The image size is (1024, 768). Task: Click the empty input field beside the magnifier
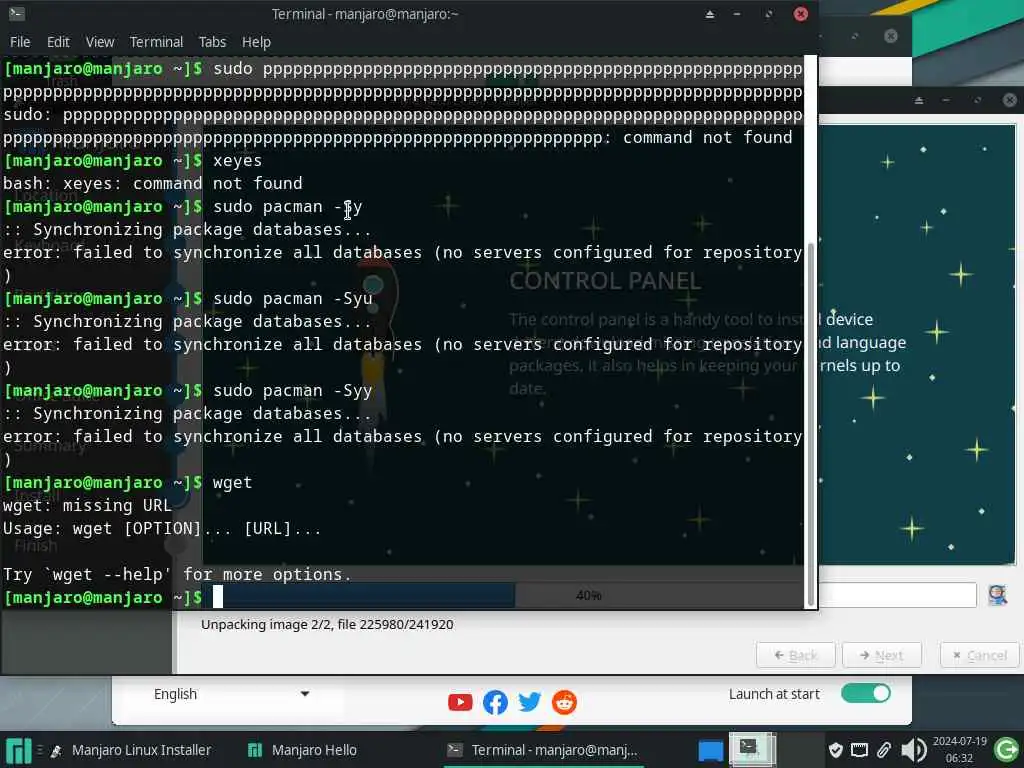898,595
